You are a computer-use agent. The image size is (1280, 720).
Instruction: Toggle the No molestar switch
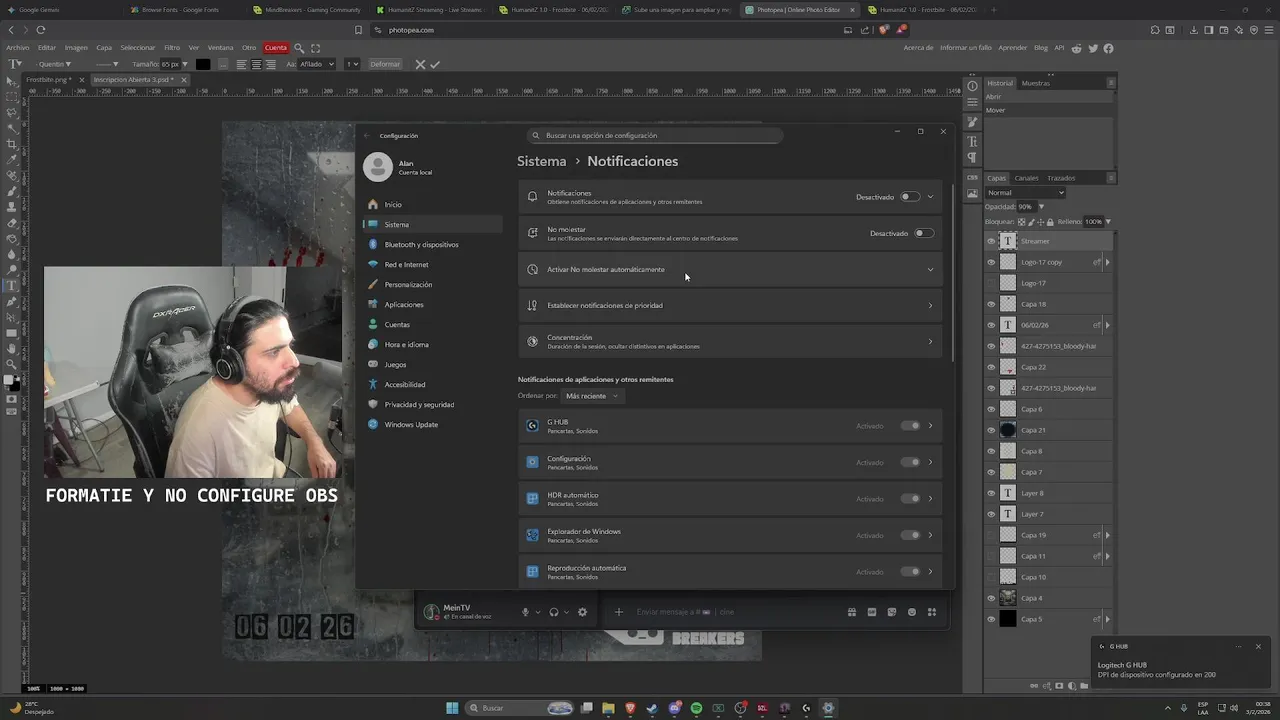pyautogui.click(x=923, y=233)
